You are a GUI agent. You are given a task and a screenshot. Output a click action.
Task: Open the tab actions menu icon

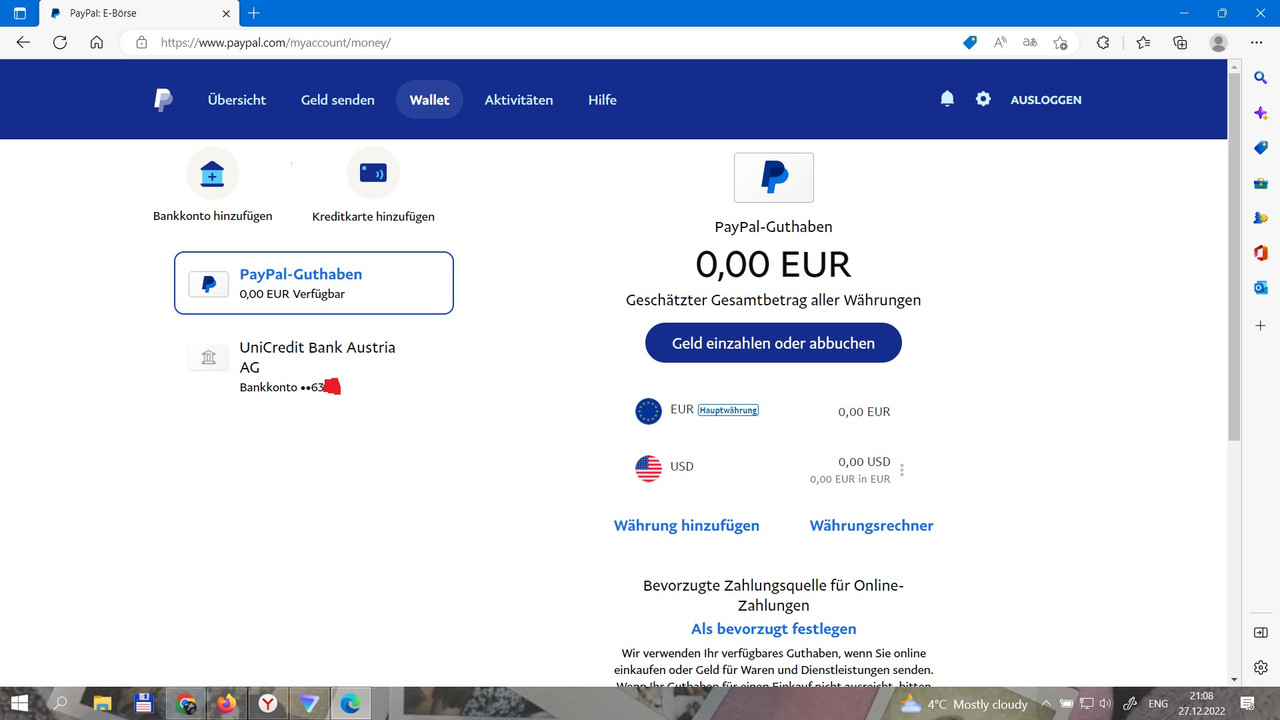pos(20,13)
